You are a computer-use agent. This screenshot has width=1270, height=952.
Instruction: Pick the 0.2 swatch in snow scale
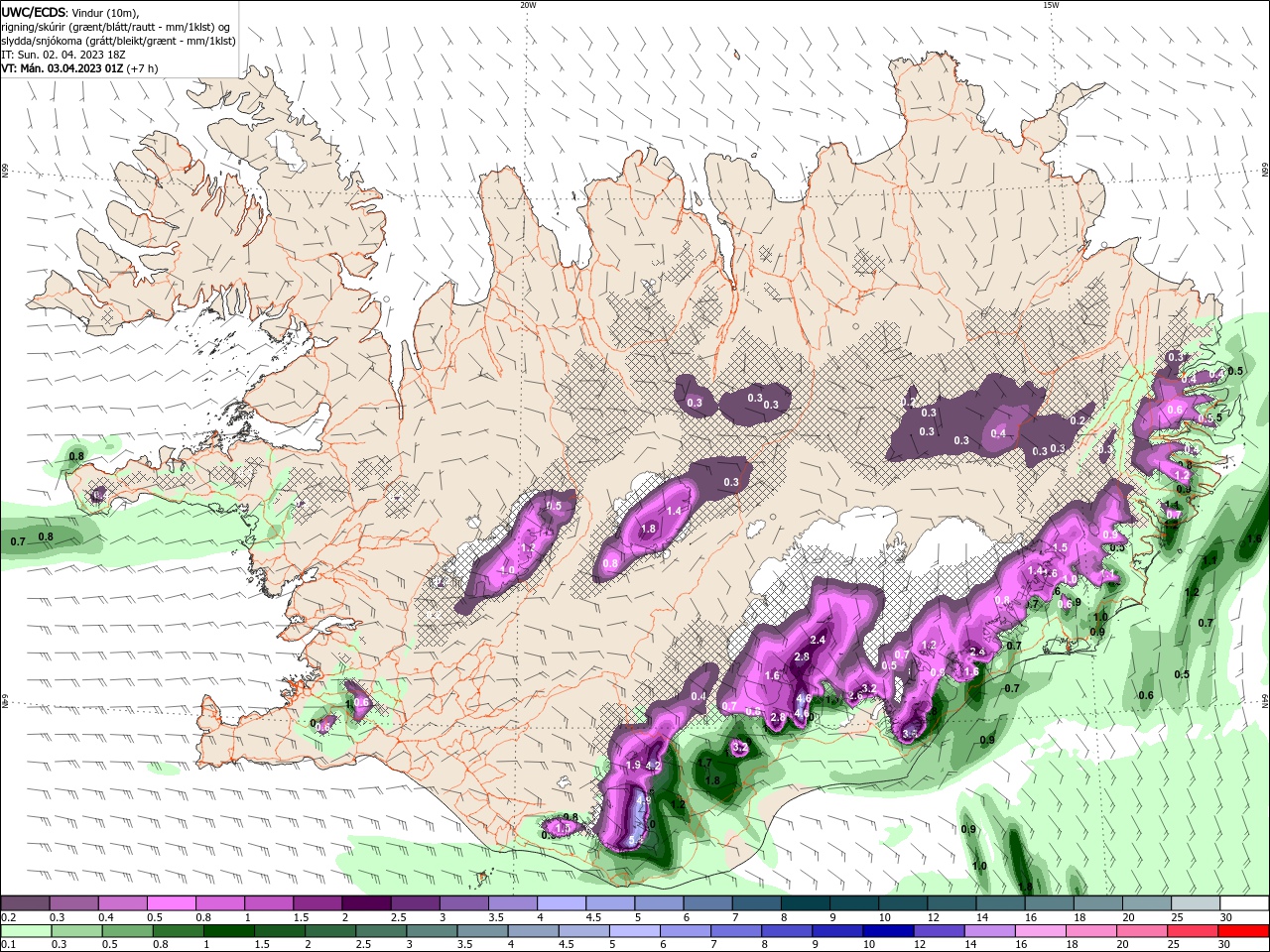click(25, 903)
